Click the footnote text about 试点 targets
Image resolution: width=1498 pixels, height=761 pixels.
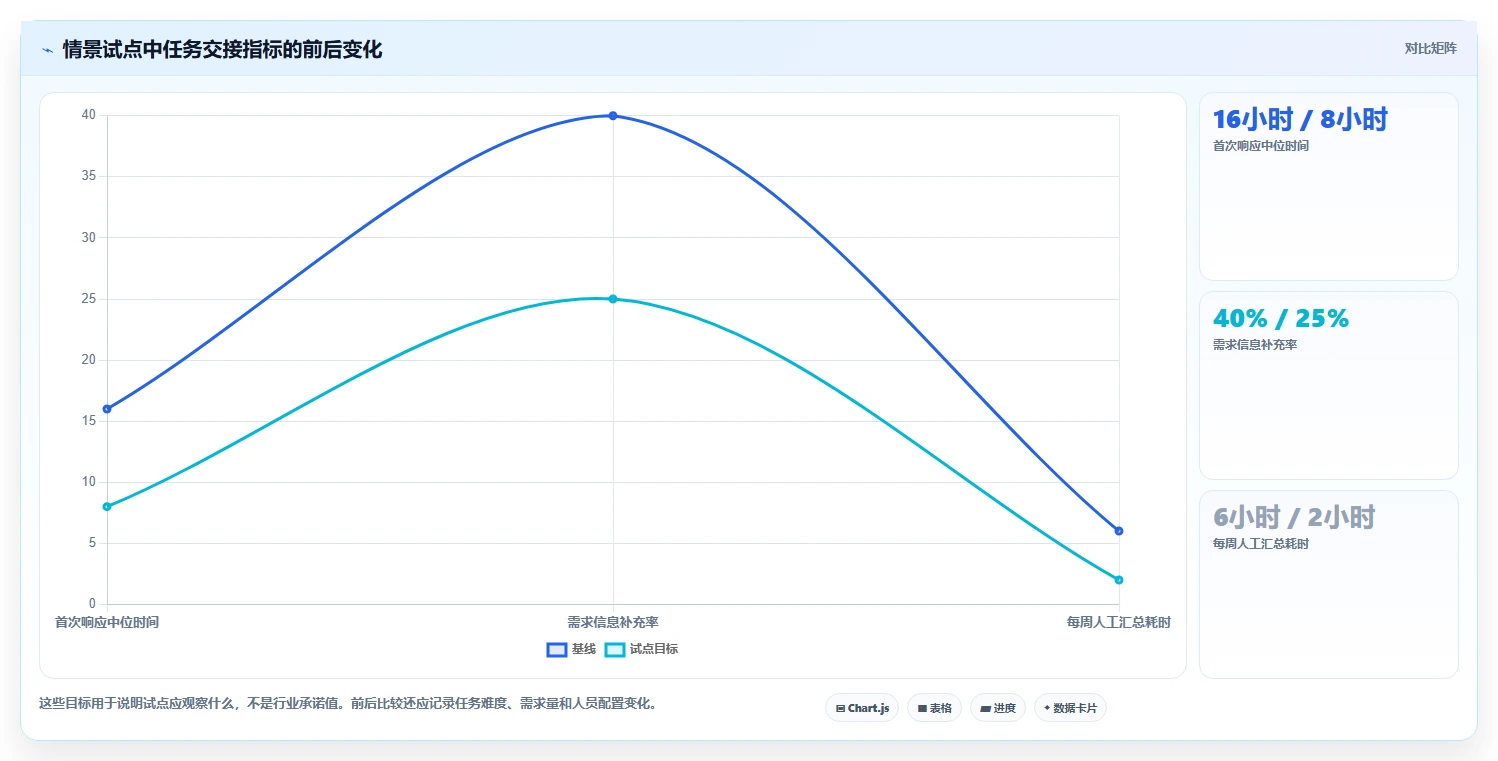pyautogui.click(x=349, y=703)
